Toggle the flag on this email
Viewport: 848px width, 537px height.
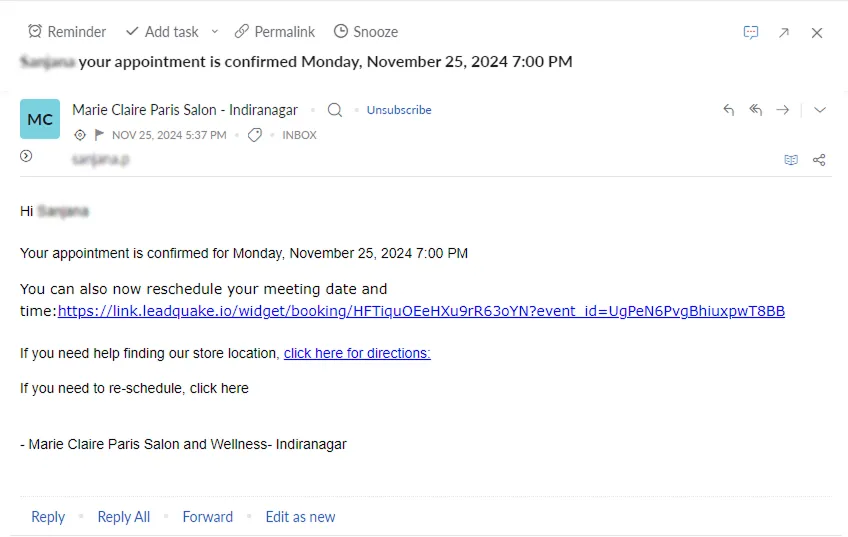click(99, 135)
